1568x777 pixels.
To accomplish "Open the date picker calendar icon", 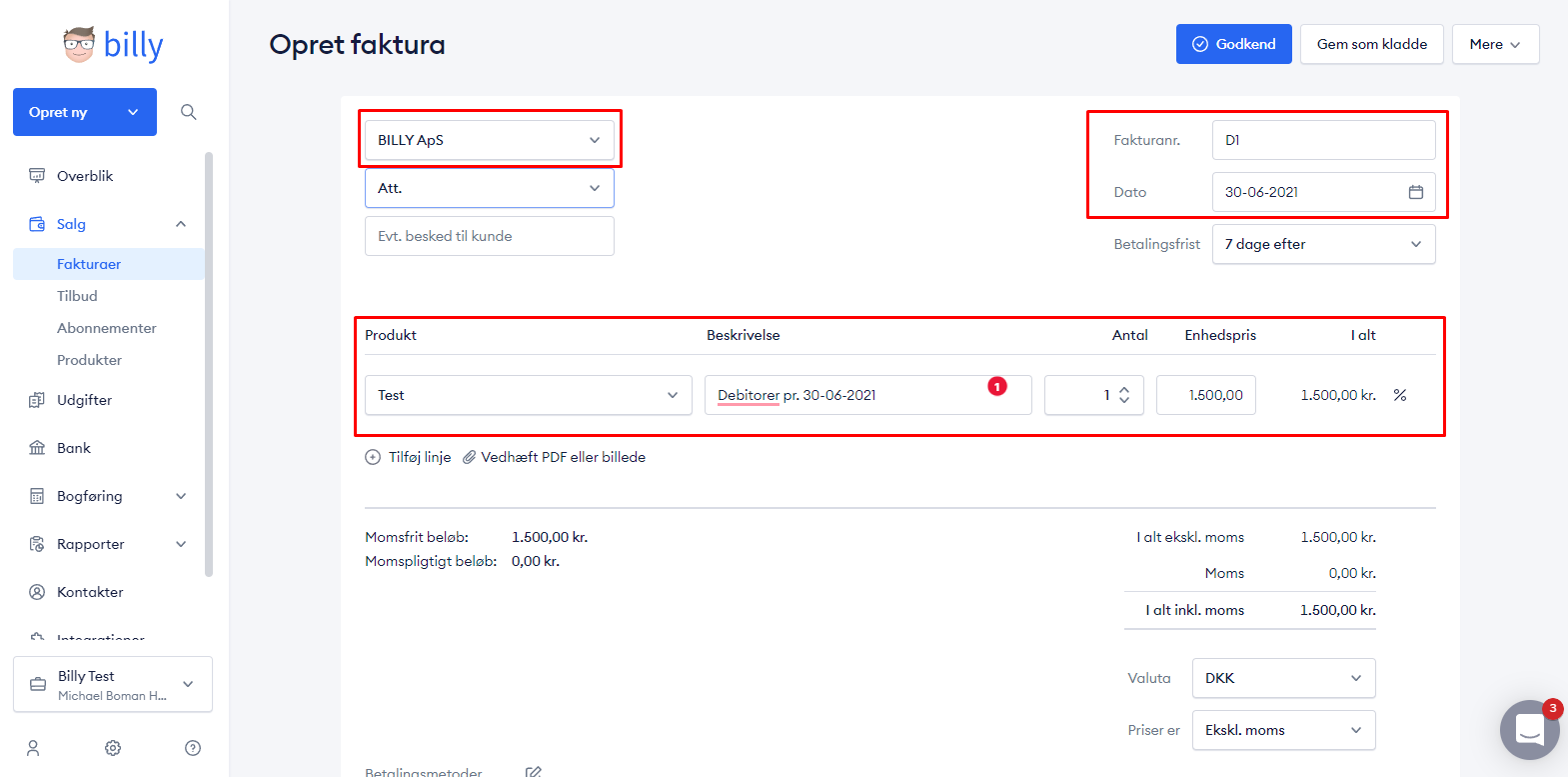I will 1416,192.
